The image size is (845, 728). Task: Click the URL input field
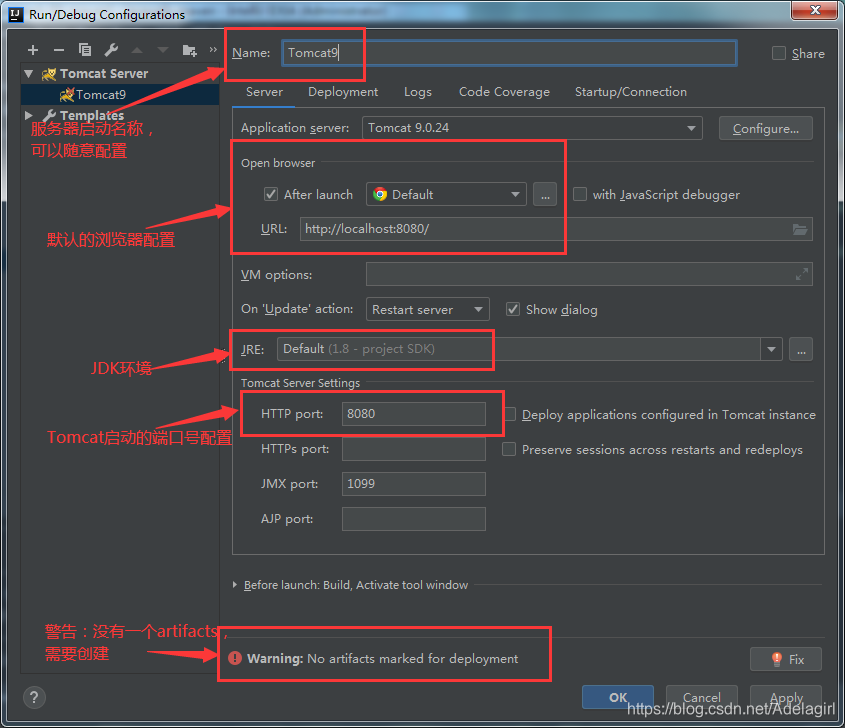[x=556, y=229]
